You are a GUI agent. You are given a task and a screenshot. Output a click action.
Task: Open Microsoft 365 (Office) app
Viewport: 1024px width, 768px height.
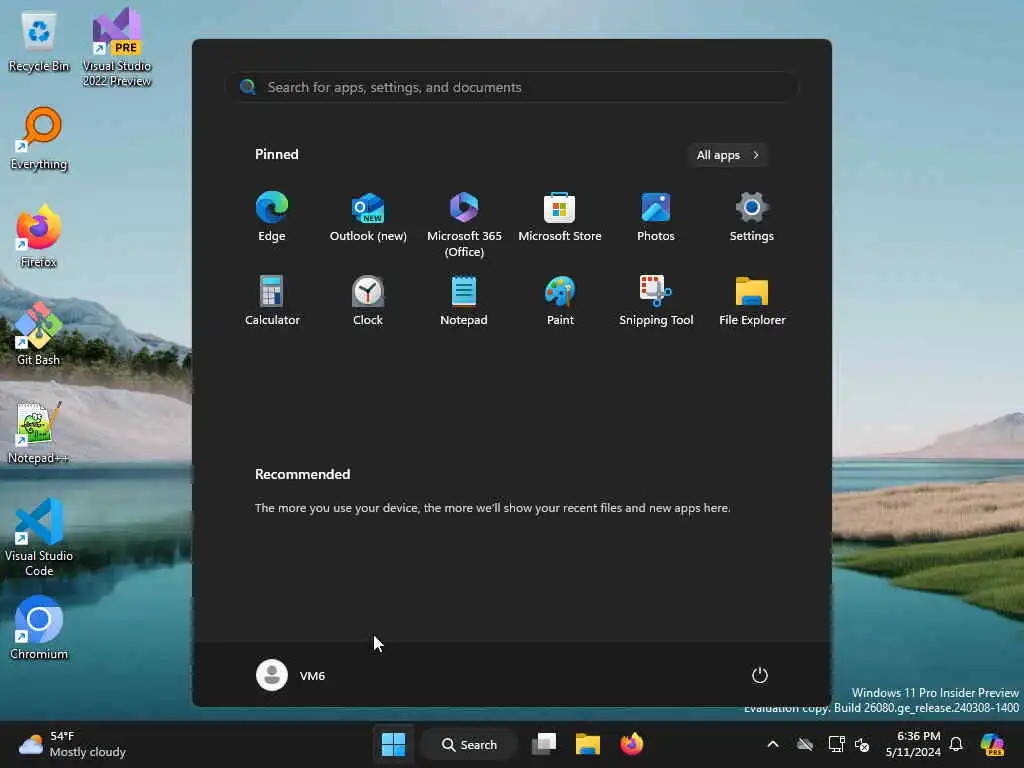click(464, 225)
